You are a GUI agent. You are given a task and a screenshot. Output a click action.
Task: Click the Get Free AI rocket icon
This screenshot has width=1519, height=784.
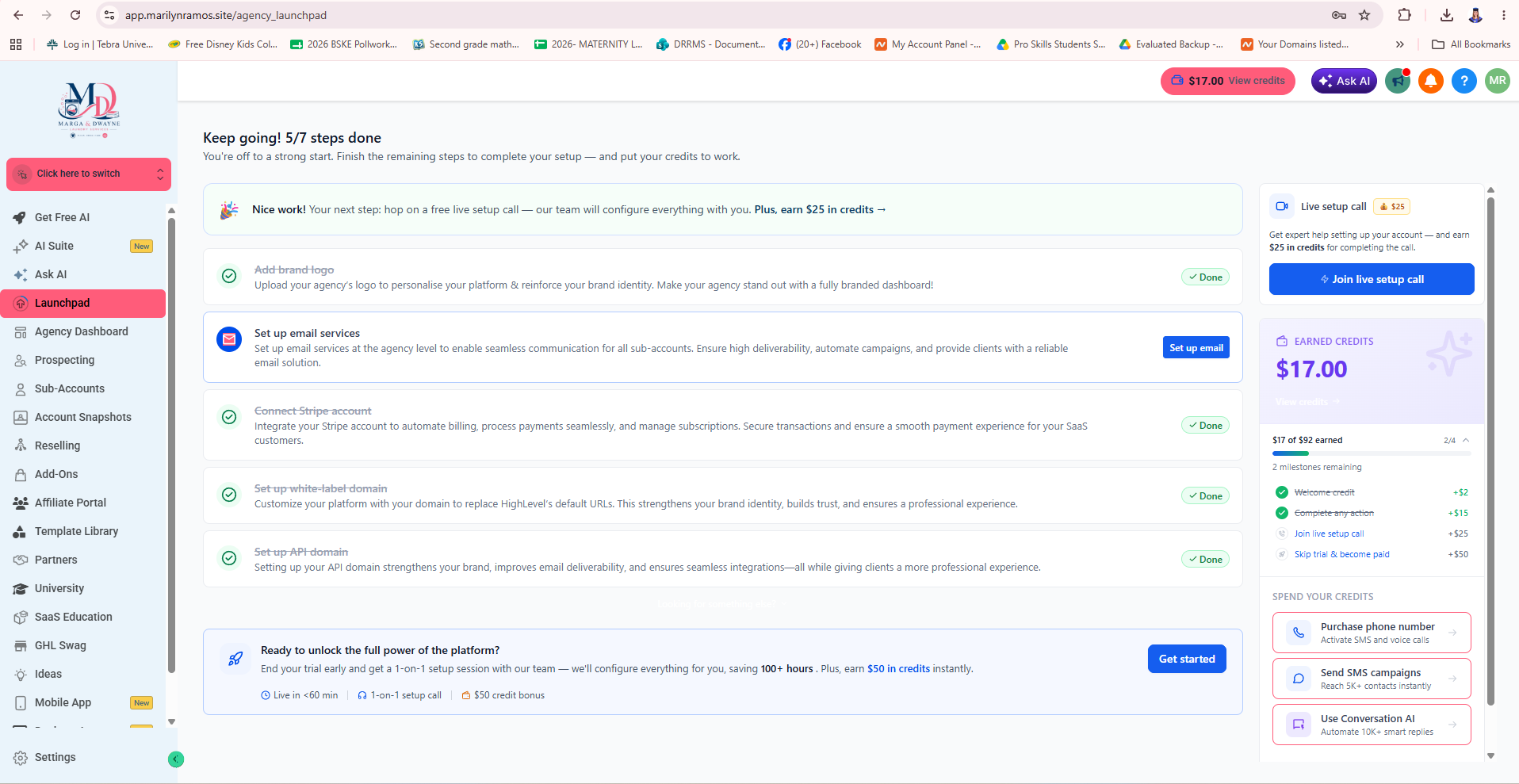(x=21, y=217)
